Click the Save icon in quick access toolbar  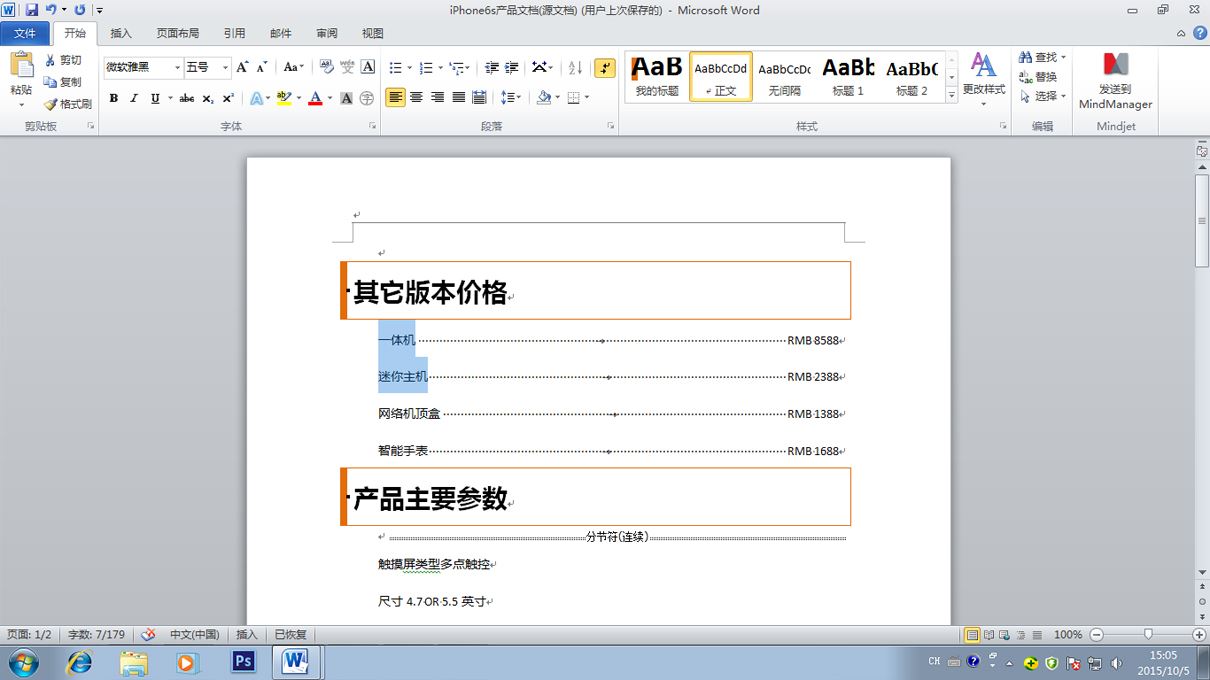point(32,10)
